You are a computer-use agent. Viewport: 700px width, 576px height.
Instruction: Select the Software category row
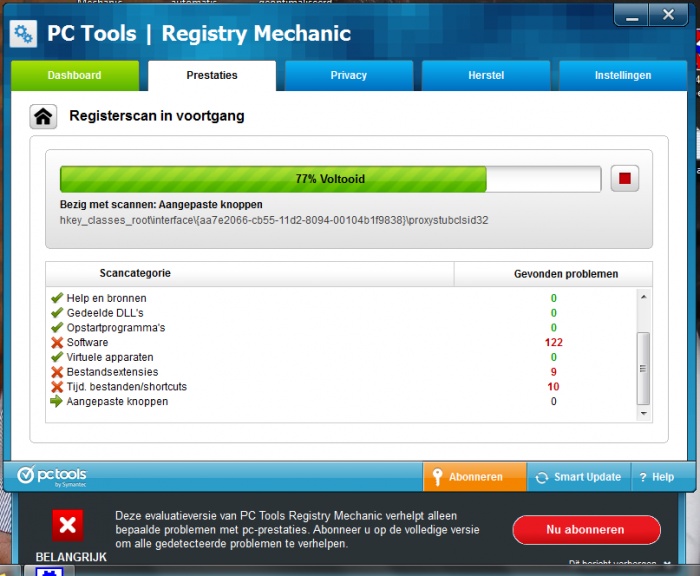342,342
